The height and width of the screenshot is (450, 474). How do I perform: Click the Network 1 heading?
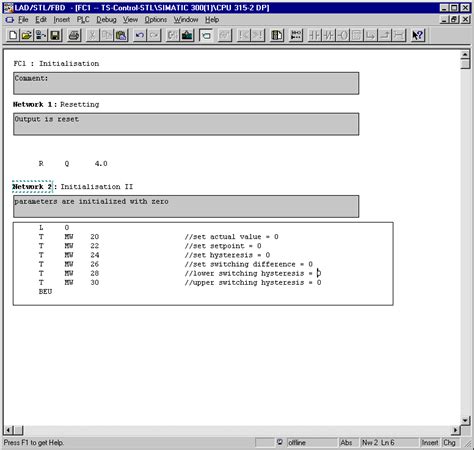tap(32, 104)
